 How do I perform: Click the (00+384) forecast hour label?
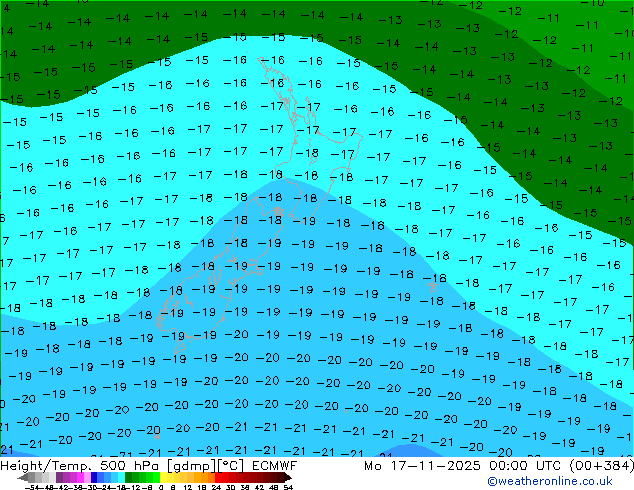(x=601, y=466)
